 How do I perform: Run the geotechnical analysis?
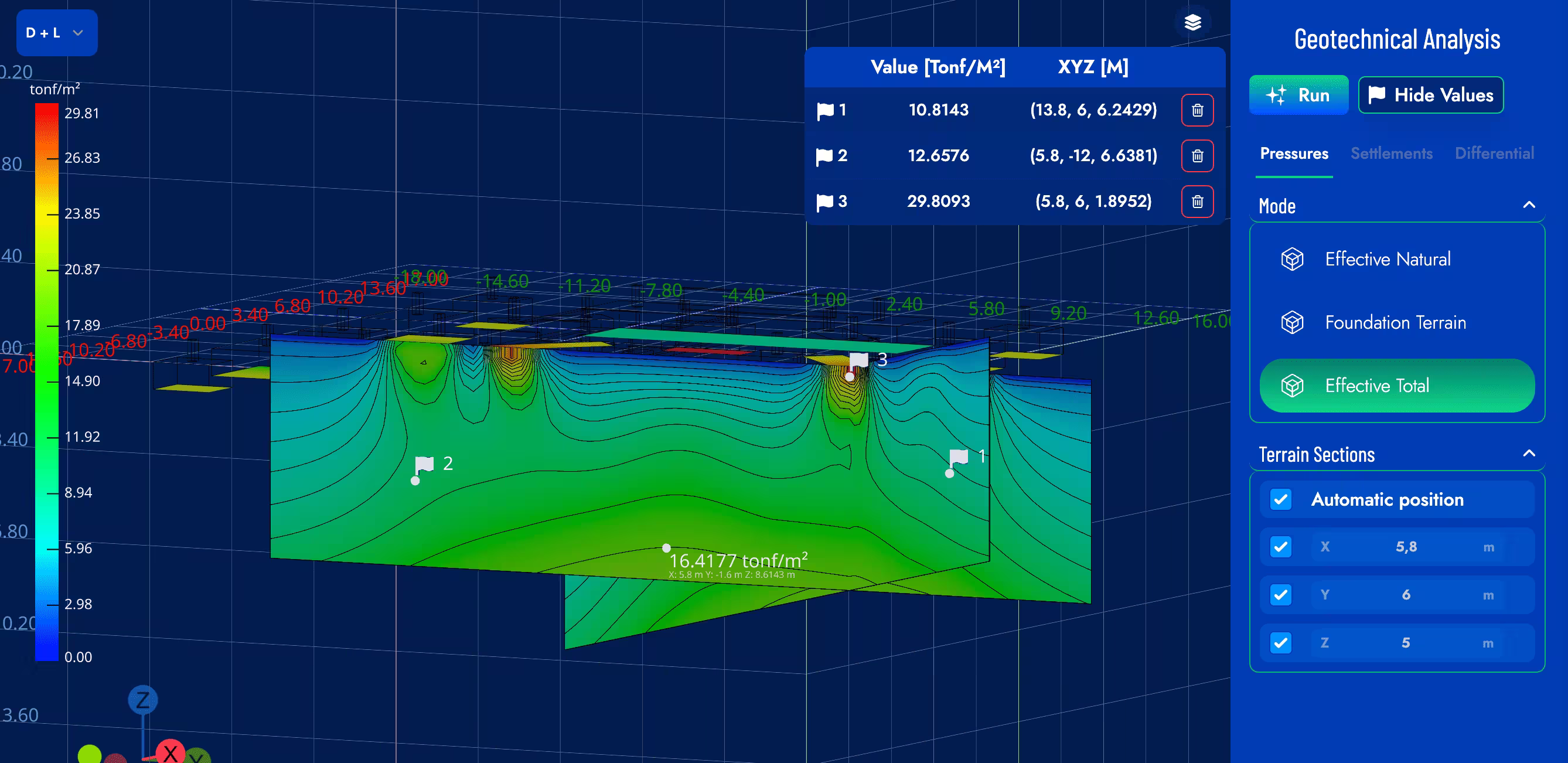coord(1299,95)
